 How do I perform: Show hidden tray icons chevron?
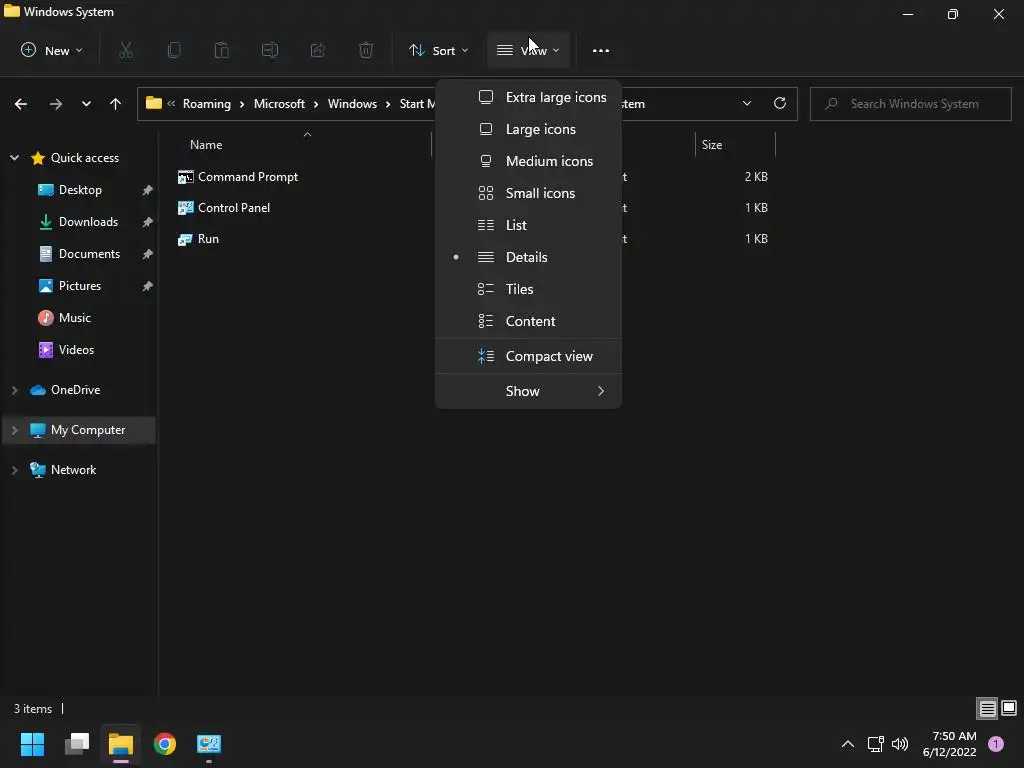[848, 744]
